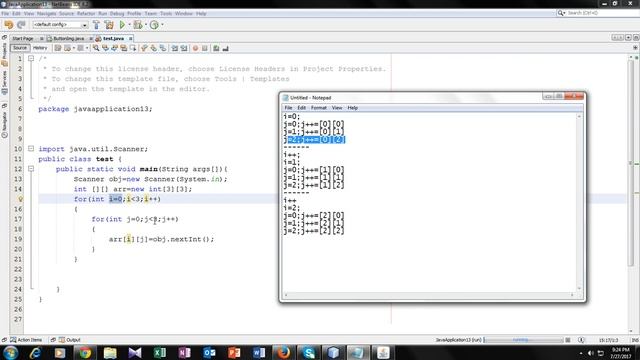640x360 pixels.
Task: Stop the running task beside the progress bar
Action: pyautogui.click(x=568, y=340)
